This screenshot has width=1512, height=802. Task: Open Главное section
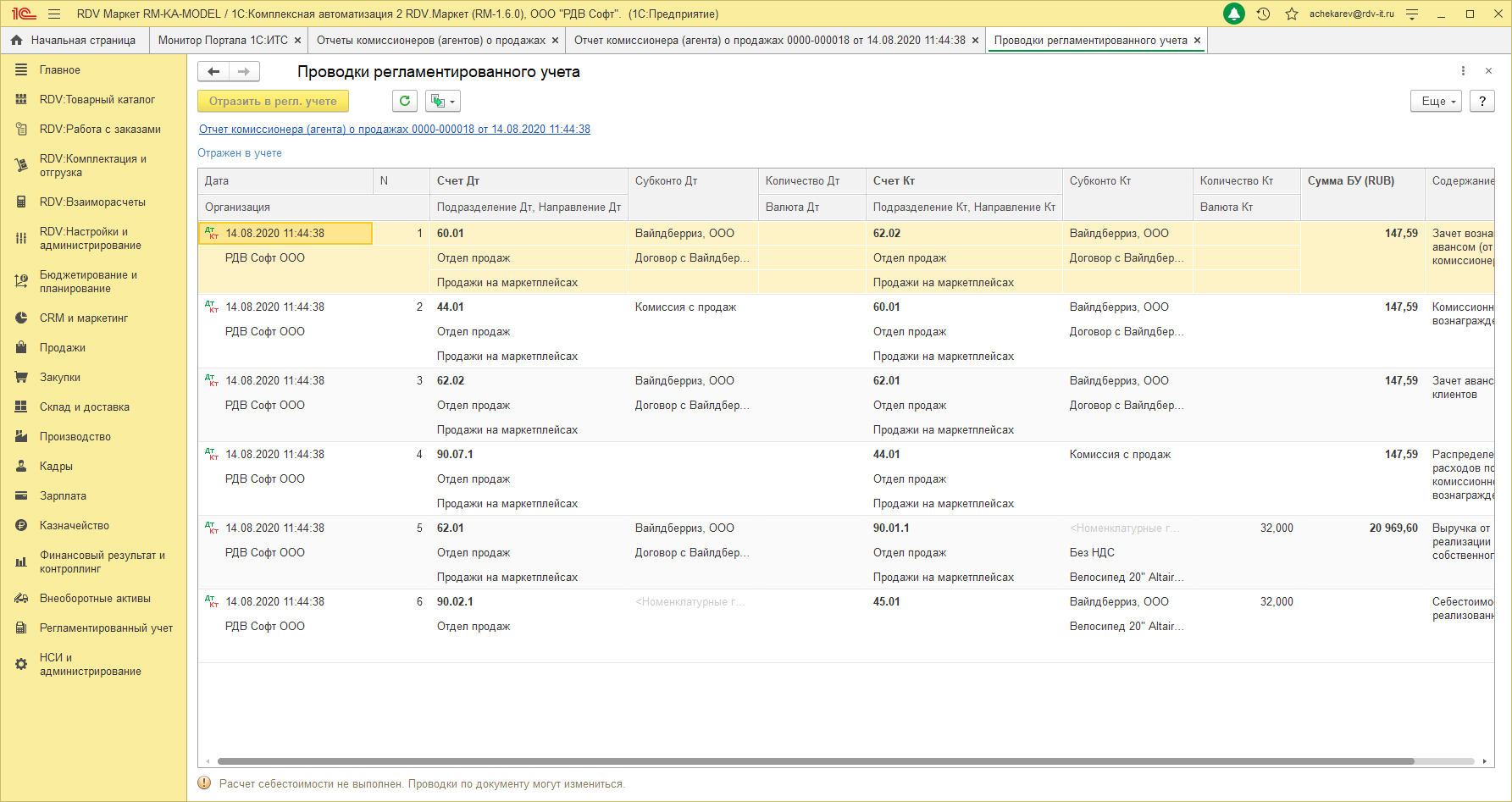pos(60,70)
